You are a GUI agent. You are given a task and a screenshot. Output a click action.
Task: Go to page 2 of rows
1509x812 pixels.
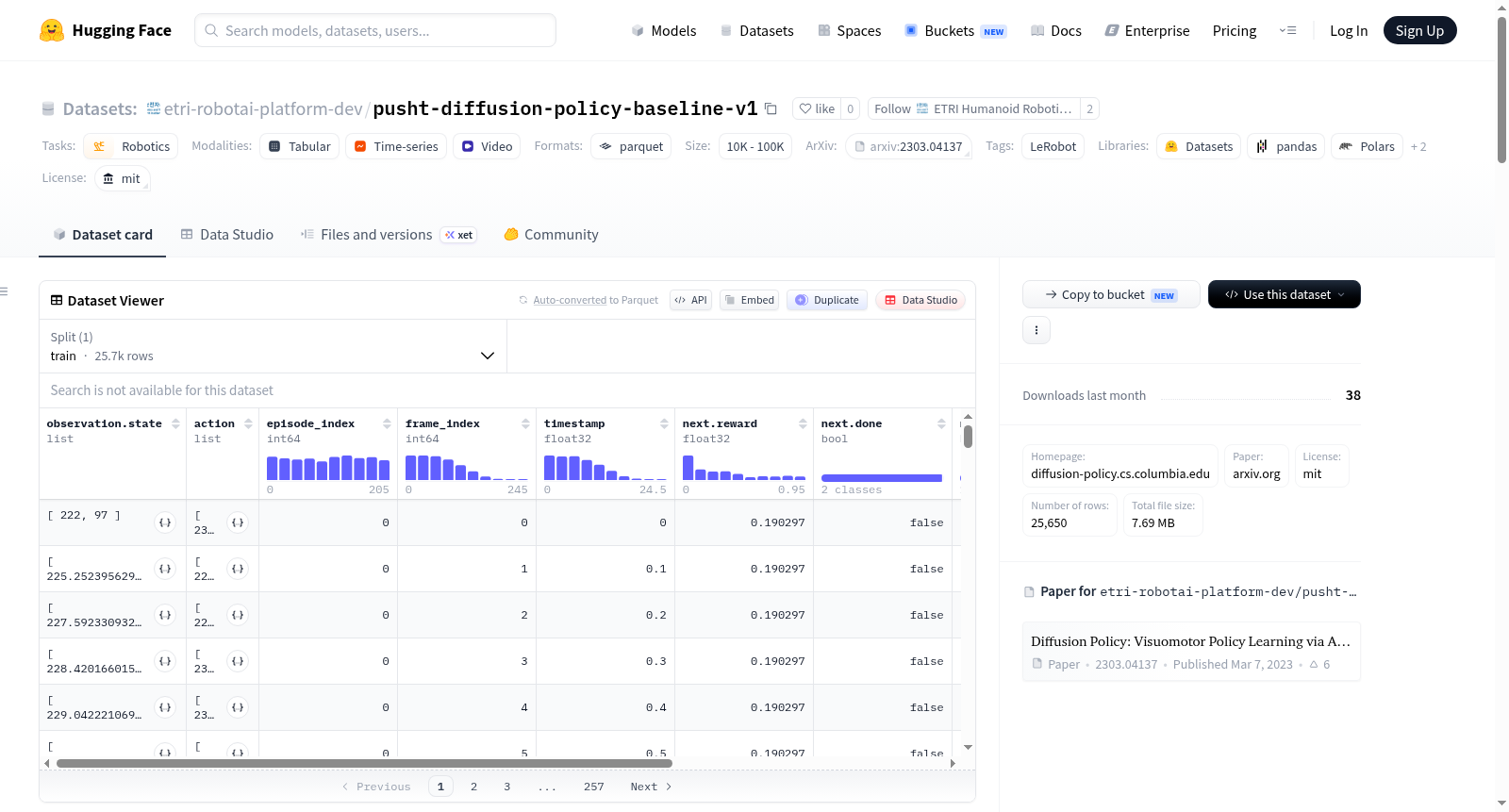[x=473, y=787]
